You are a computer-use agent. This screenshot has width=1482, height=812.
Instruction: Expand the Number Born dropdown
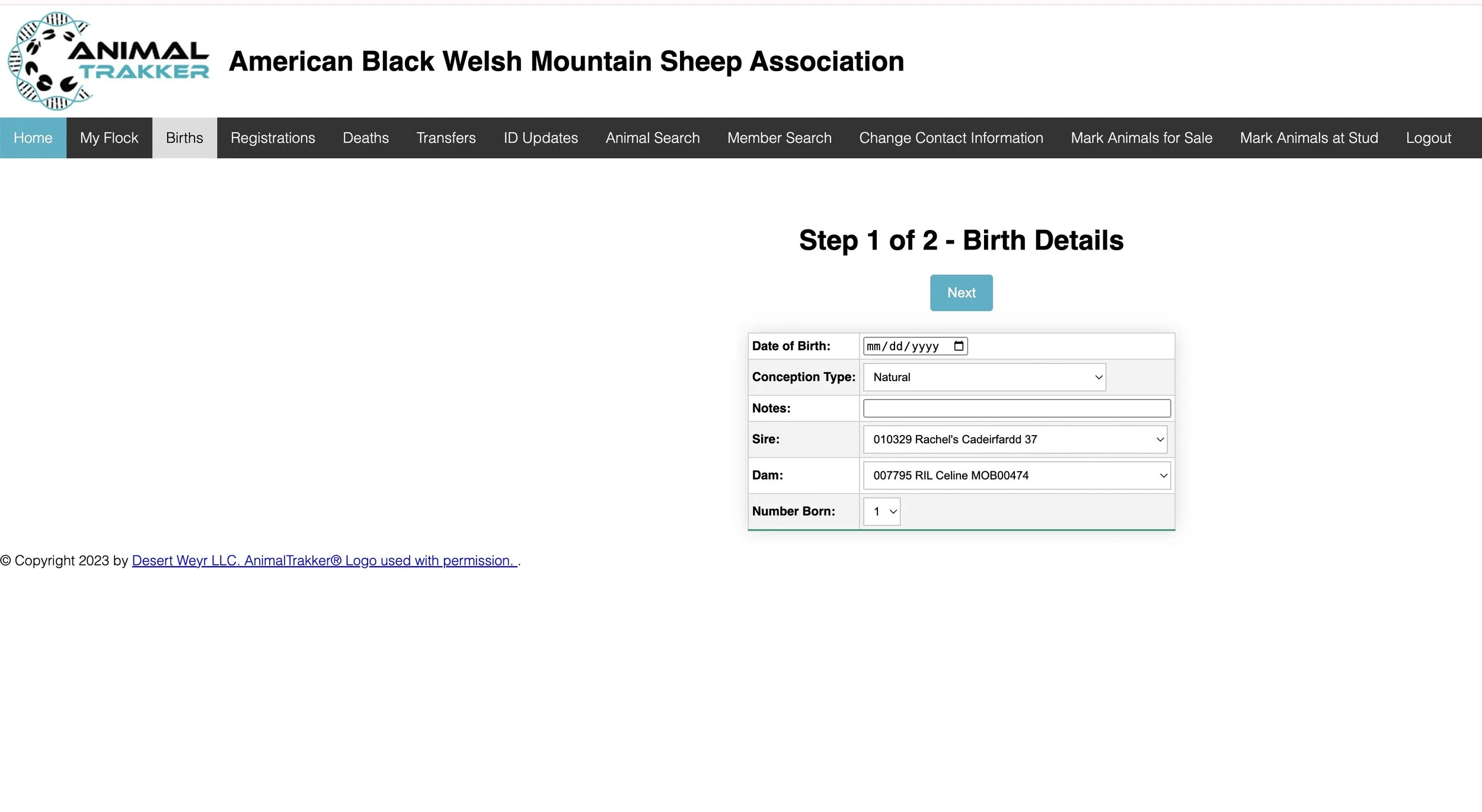pos(881,512)
